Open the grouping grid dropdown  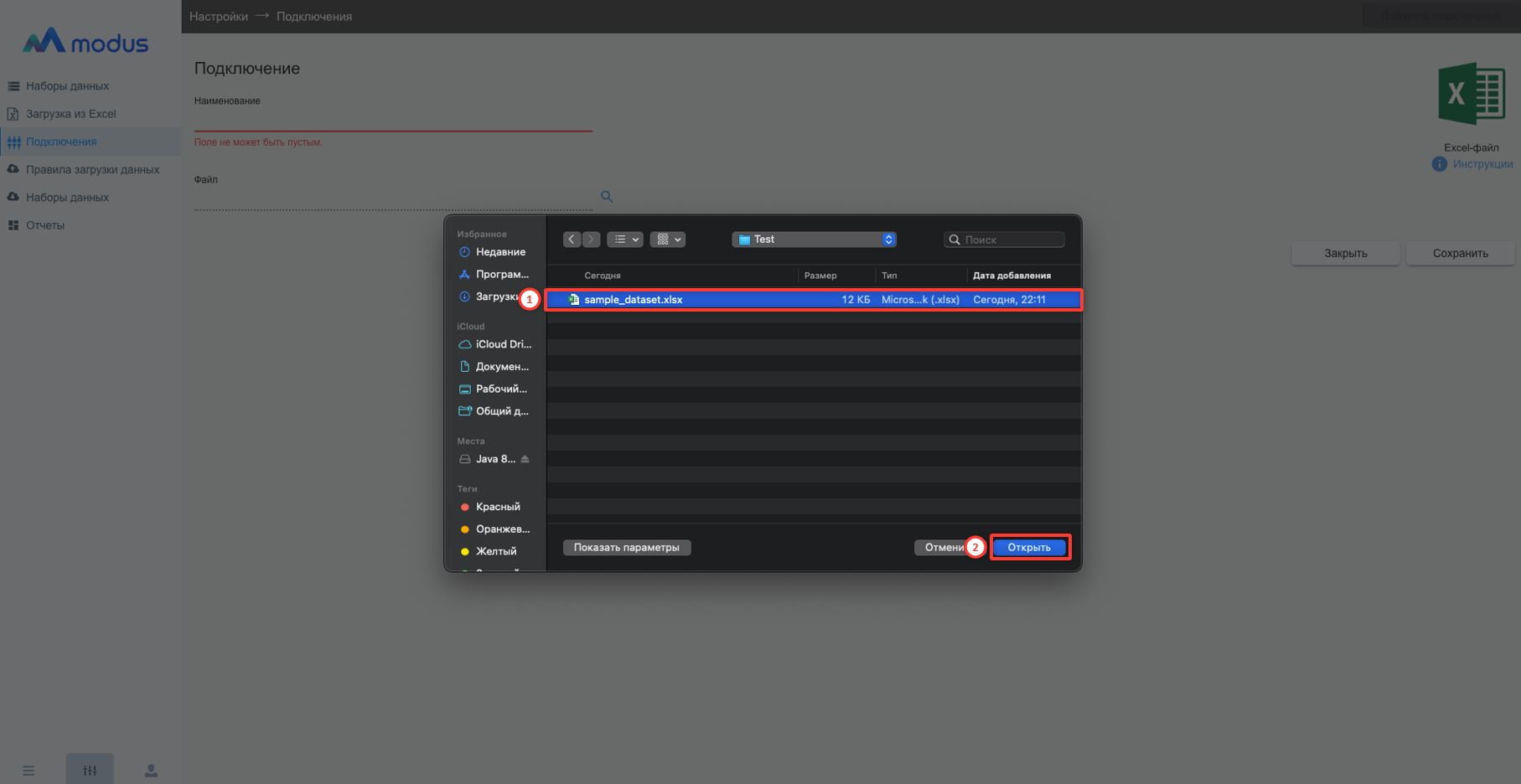coord(668,240)
